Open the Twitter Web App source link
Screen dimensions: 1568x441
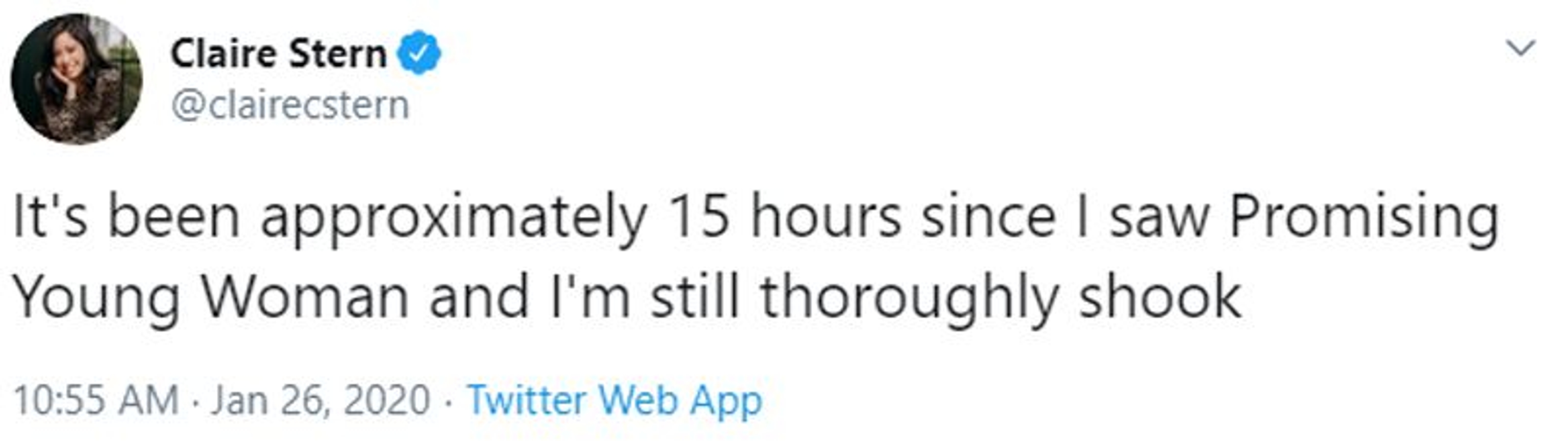(x=614, y=400)
